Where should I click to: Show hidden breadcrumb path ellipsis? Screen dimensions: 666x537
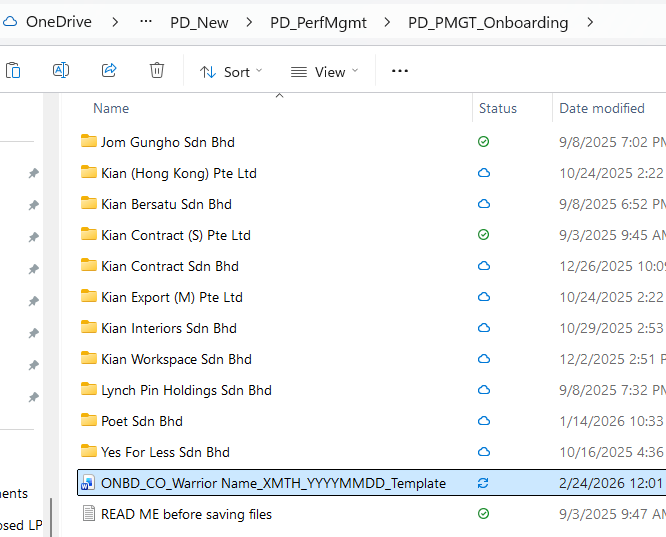point(147,21)
